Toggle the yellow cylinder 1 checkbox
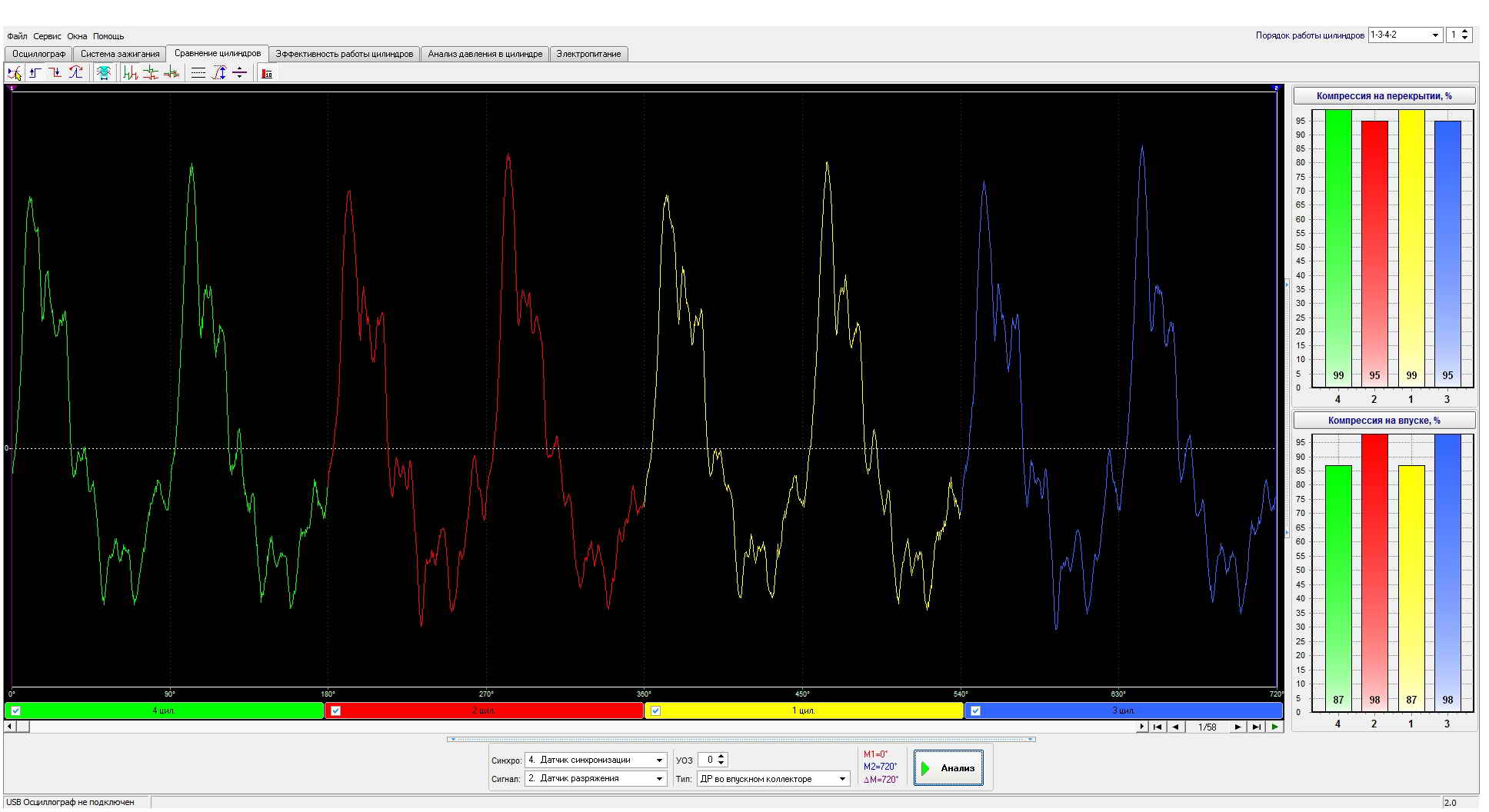The image size is (1489, 812). (x=656, y=710)
